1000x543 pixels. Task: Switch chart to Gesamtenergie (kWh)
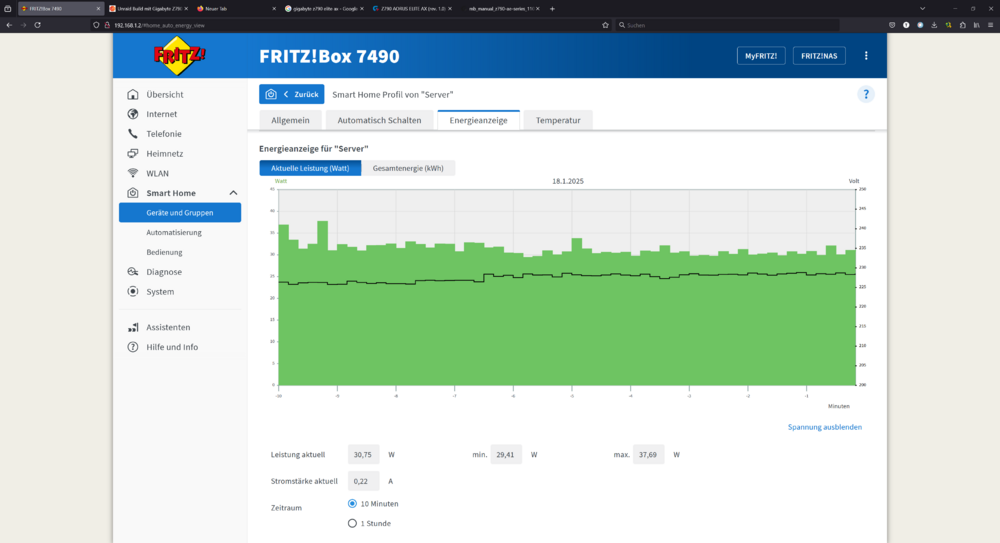click(408, 168)
